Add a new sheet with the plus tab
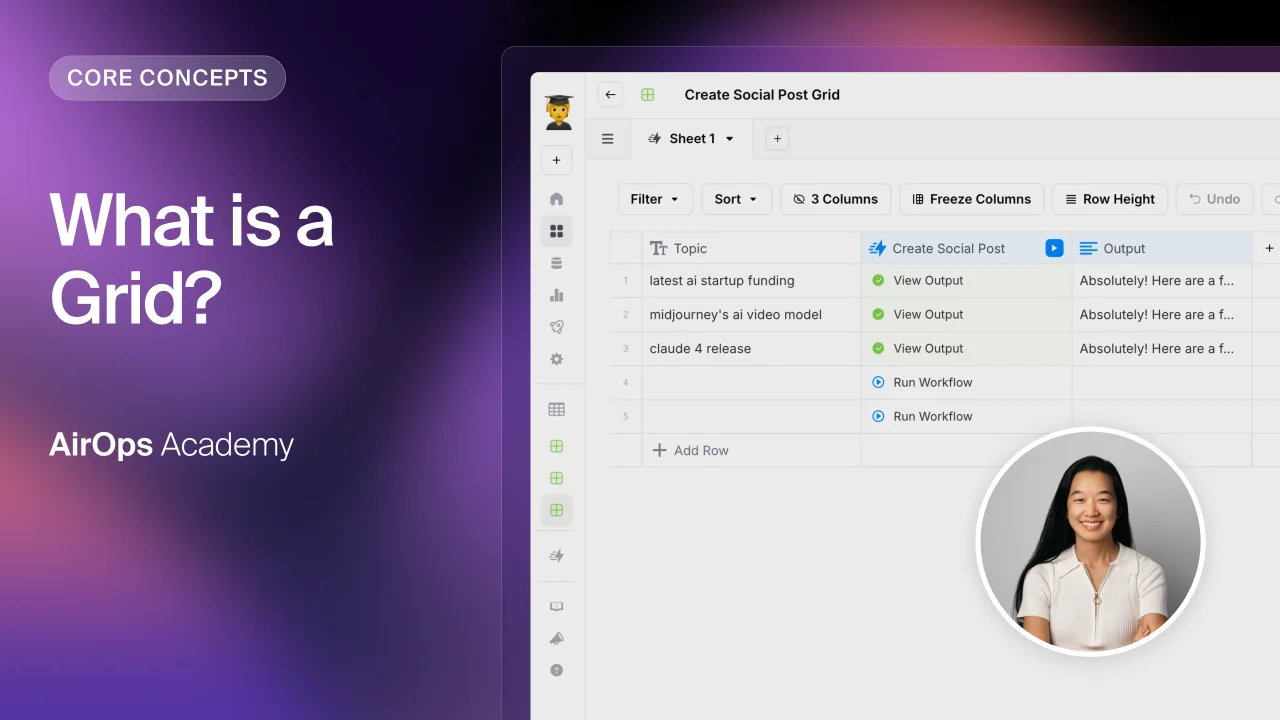 click(x=778, y=139)
